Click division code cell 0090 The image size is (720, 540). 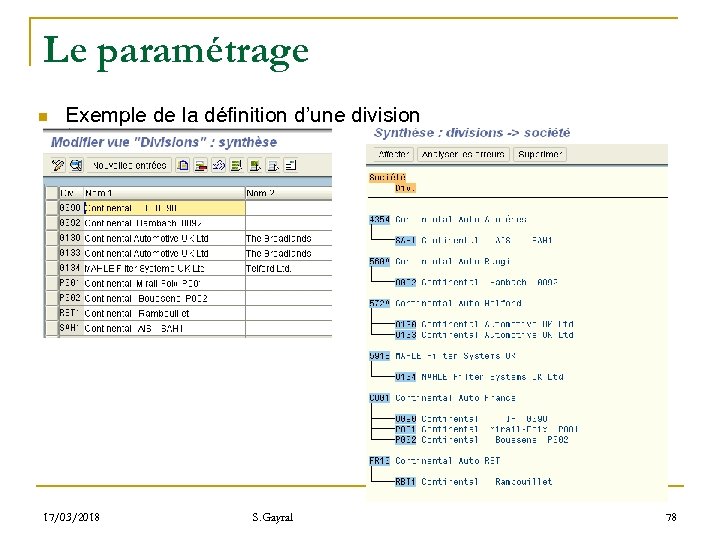[x=70, y=208]
